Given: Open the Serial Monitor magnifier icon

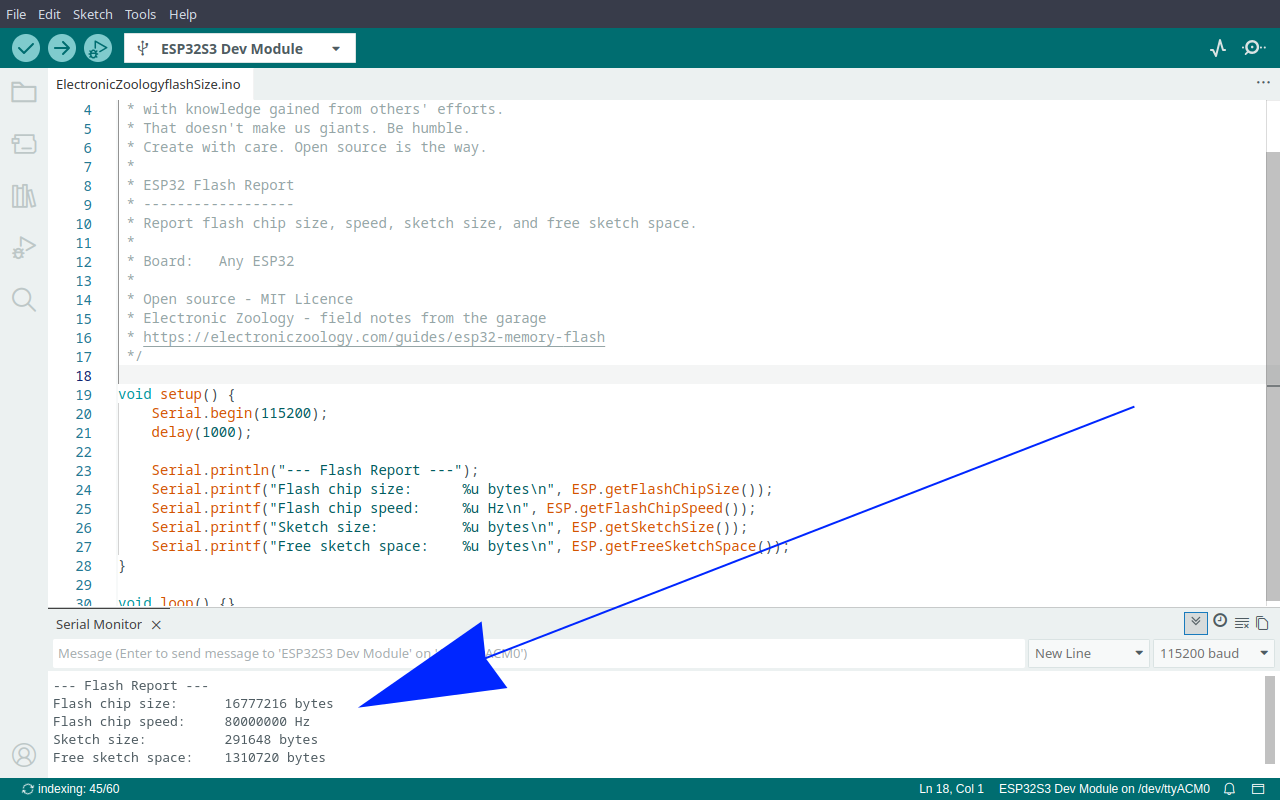Looking at the screenshot, I should [1254, 48].
